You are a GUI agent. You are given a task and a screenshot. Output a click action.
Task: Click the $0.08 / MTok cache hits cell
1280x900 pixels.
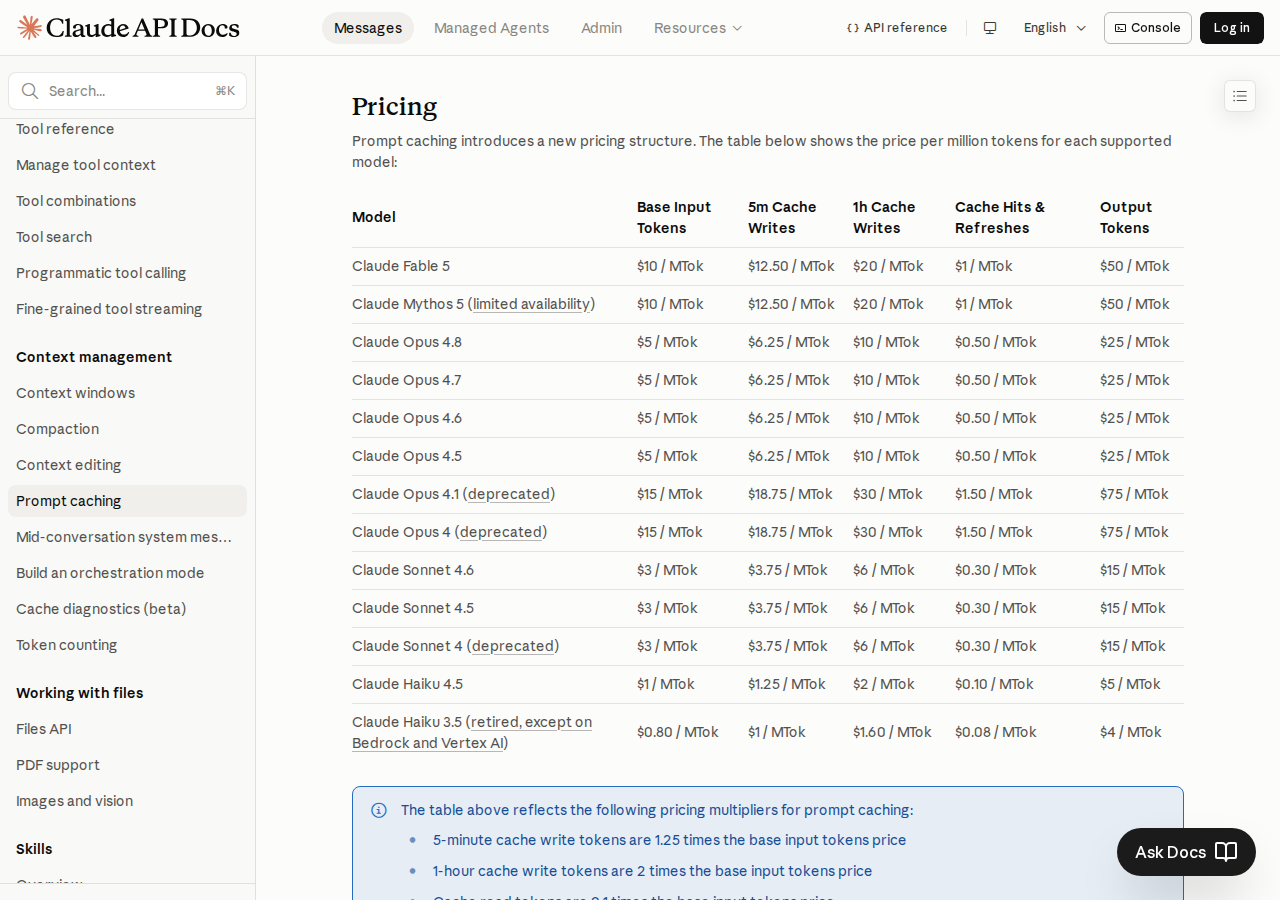click(996, 732)
